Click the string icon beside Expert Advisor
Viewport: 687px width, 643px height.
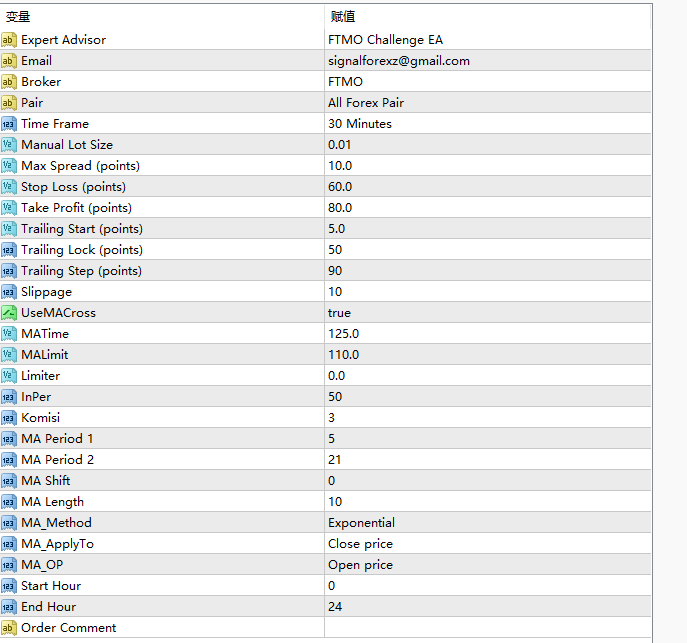pyautogui.click(x=9, y=40)
